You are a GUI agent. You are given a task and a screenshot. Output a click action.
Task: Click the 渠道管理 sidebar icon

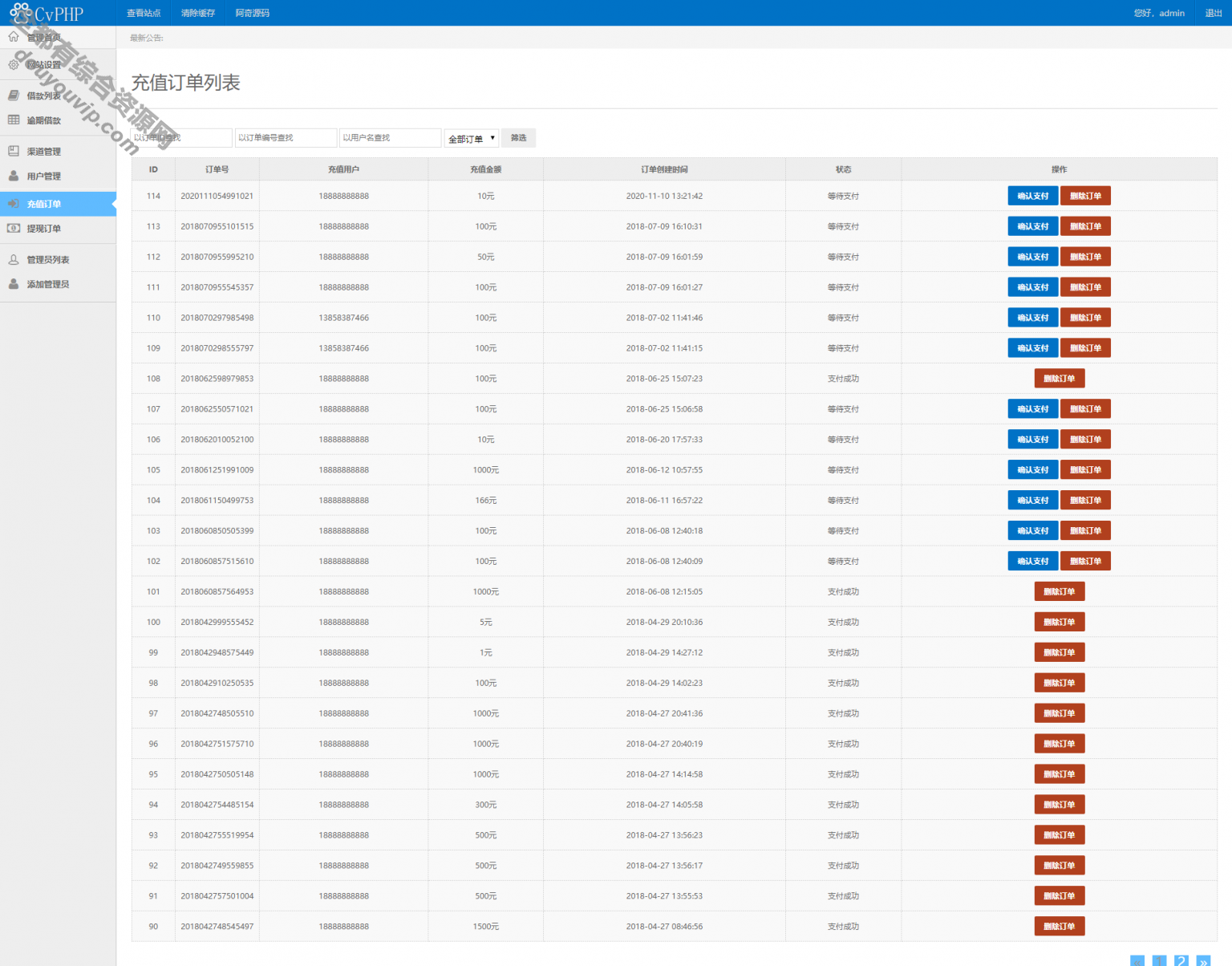coord(14,151)
